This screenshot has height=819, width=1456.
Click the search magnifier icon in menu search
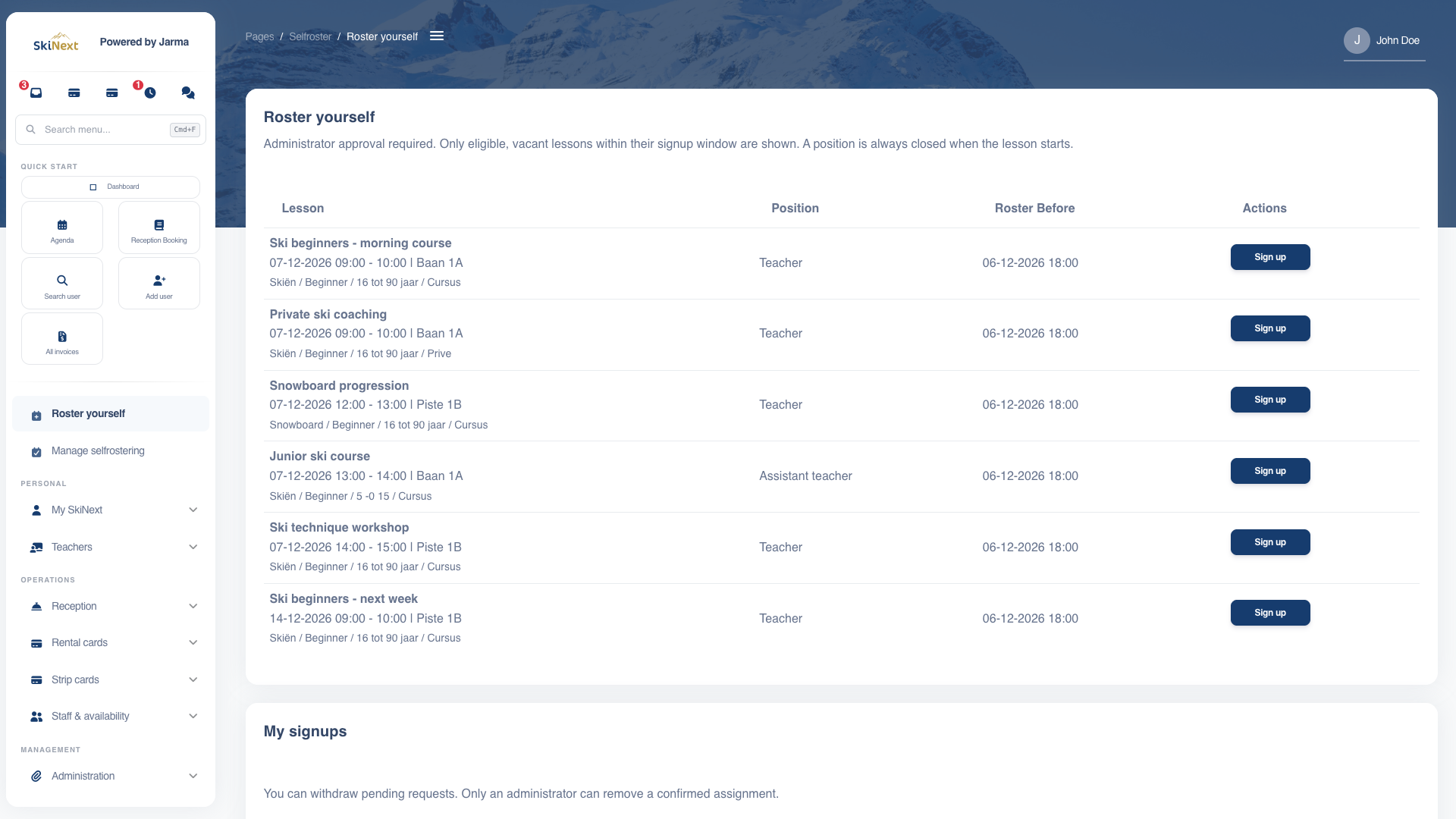click(31, 130)
